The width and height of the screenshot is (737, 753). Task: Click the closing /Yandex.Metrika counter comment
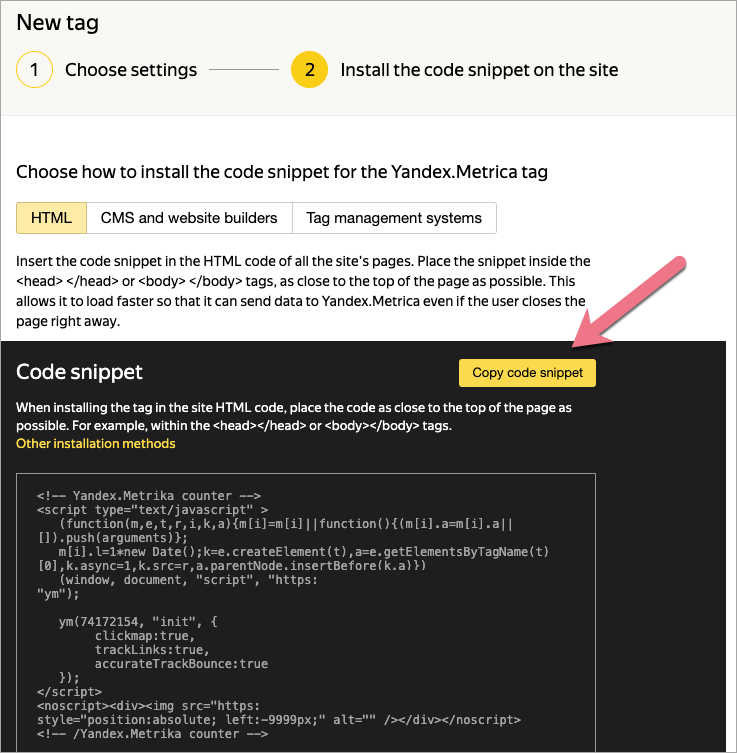pyautogui.click(x=152, y=733)
